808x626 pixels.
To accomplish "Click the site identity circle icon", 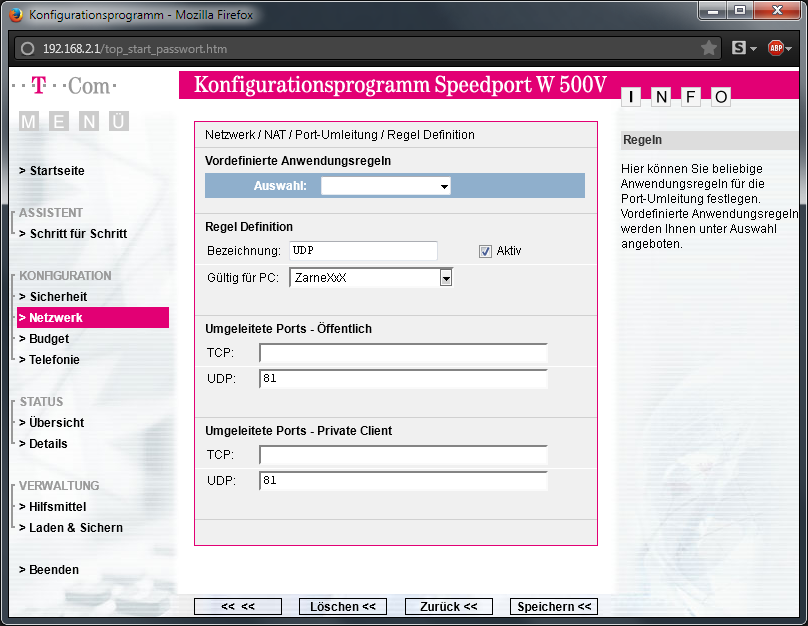I will coord(27,48).
